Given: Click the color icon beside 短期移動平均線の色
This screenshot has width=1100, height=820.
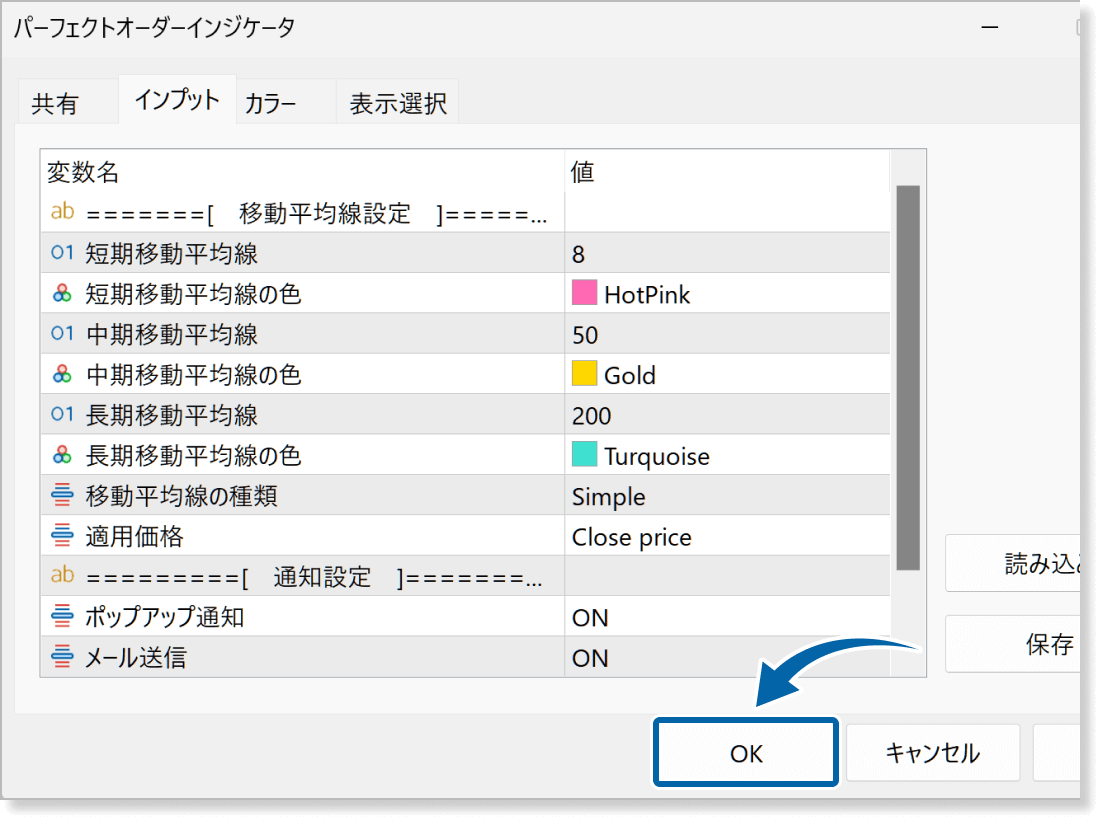Looking at the screenshot, I should [x=62, y=294].
